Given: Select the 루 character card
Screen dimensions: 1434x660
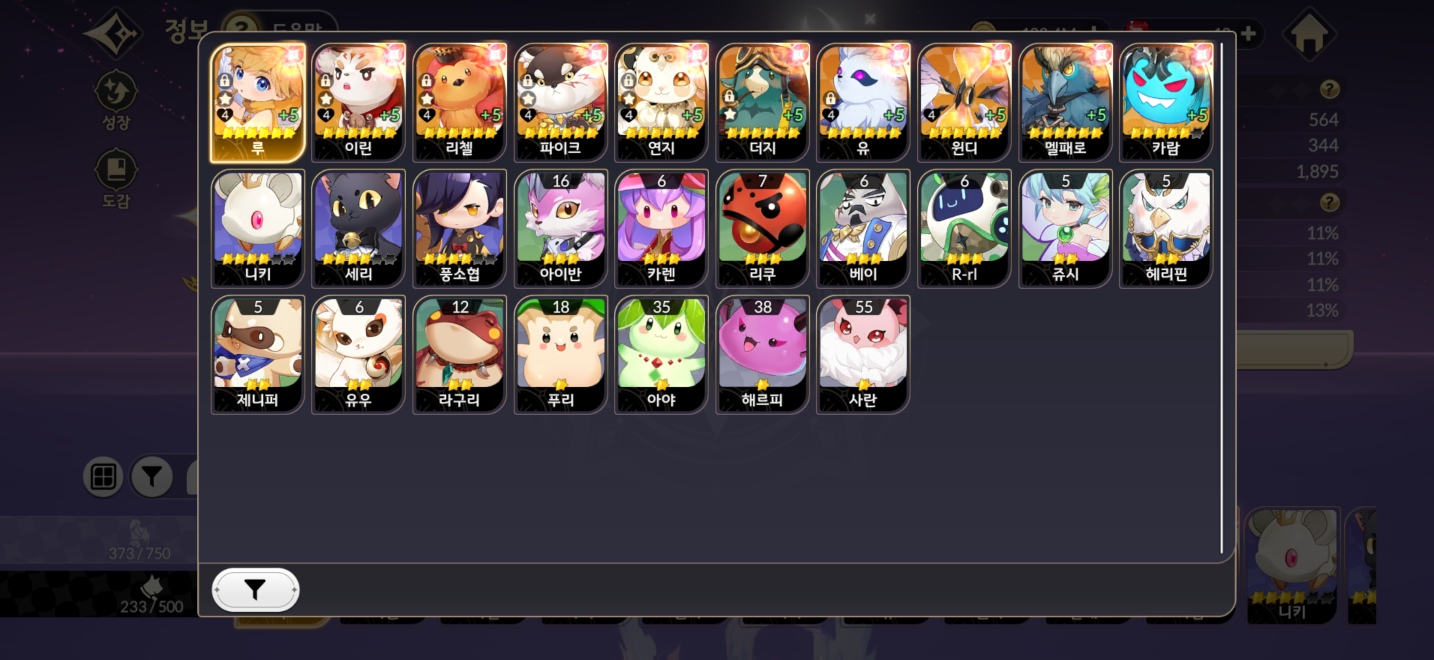Looking at the screenshot, I should (258, 103).
